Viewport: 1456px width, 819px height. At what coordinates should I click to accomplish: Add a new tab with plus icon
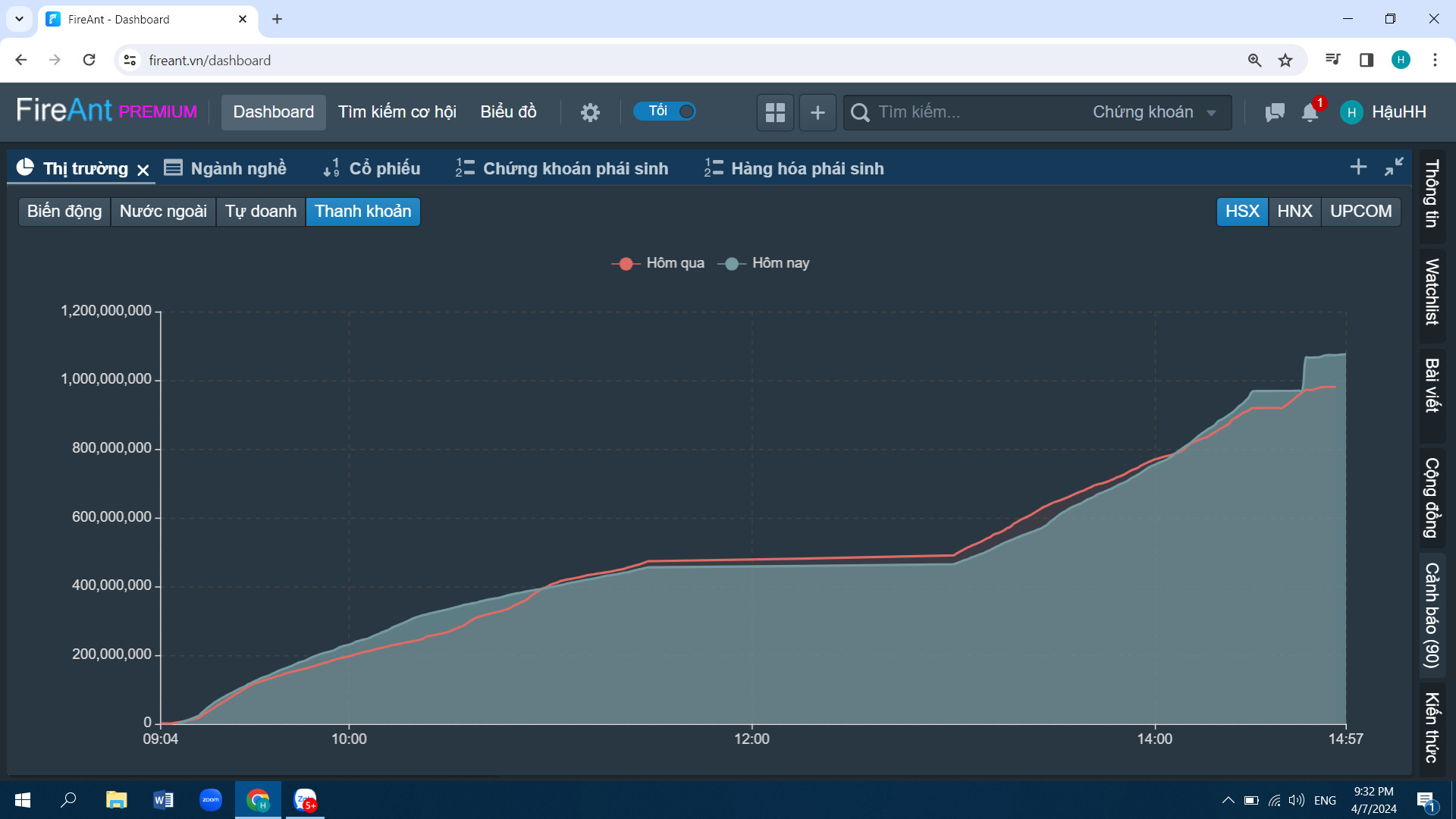[1358, 167]
